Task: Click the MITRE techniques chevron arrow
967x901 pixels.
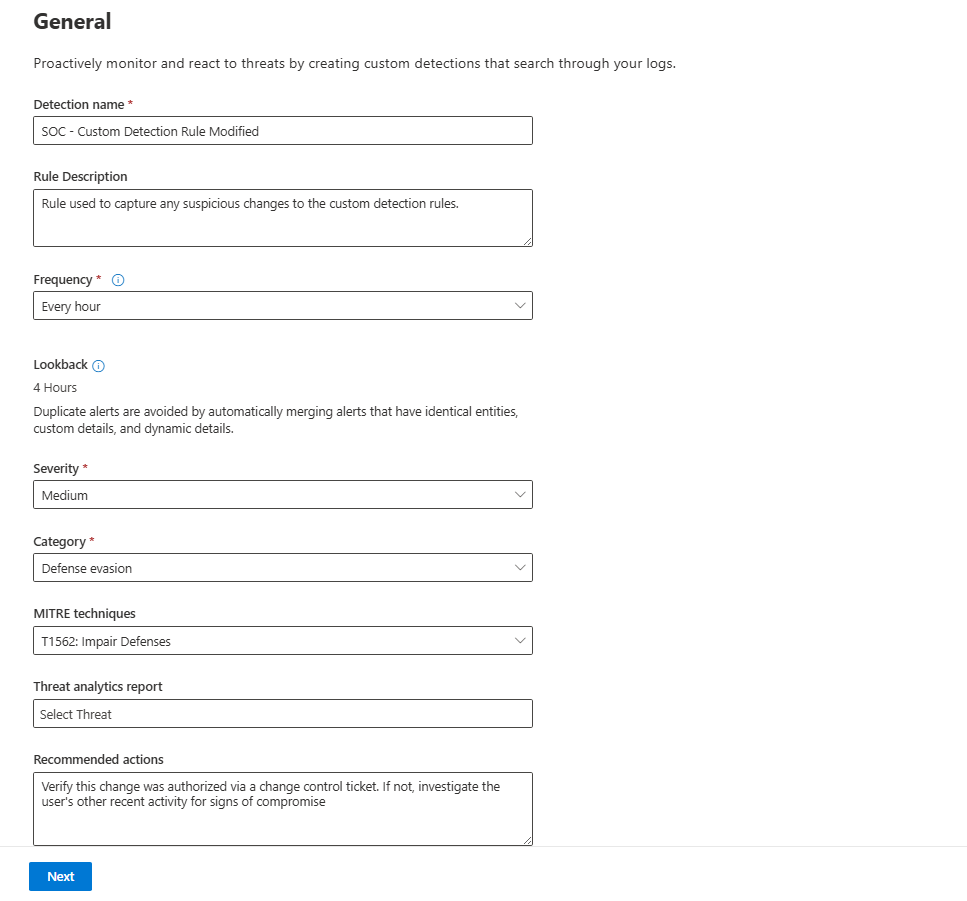Action: click(x=519, y=641)
